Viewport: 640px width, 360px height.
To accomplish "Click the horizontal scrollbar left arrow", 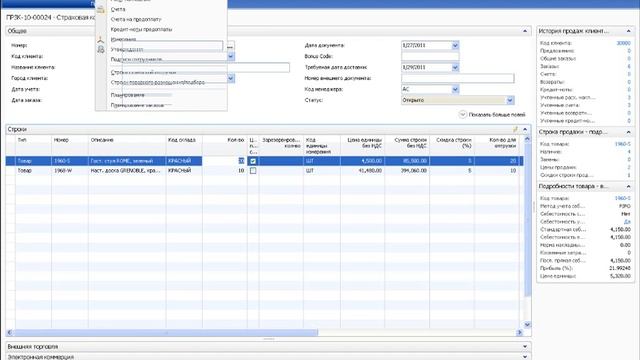I will pyautogui.click(x=9, y=333).
